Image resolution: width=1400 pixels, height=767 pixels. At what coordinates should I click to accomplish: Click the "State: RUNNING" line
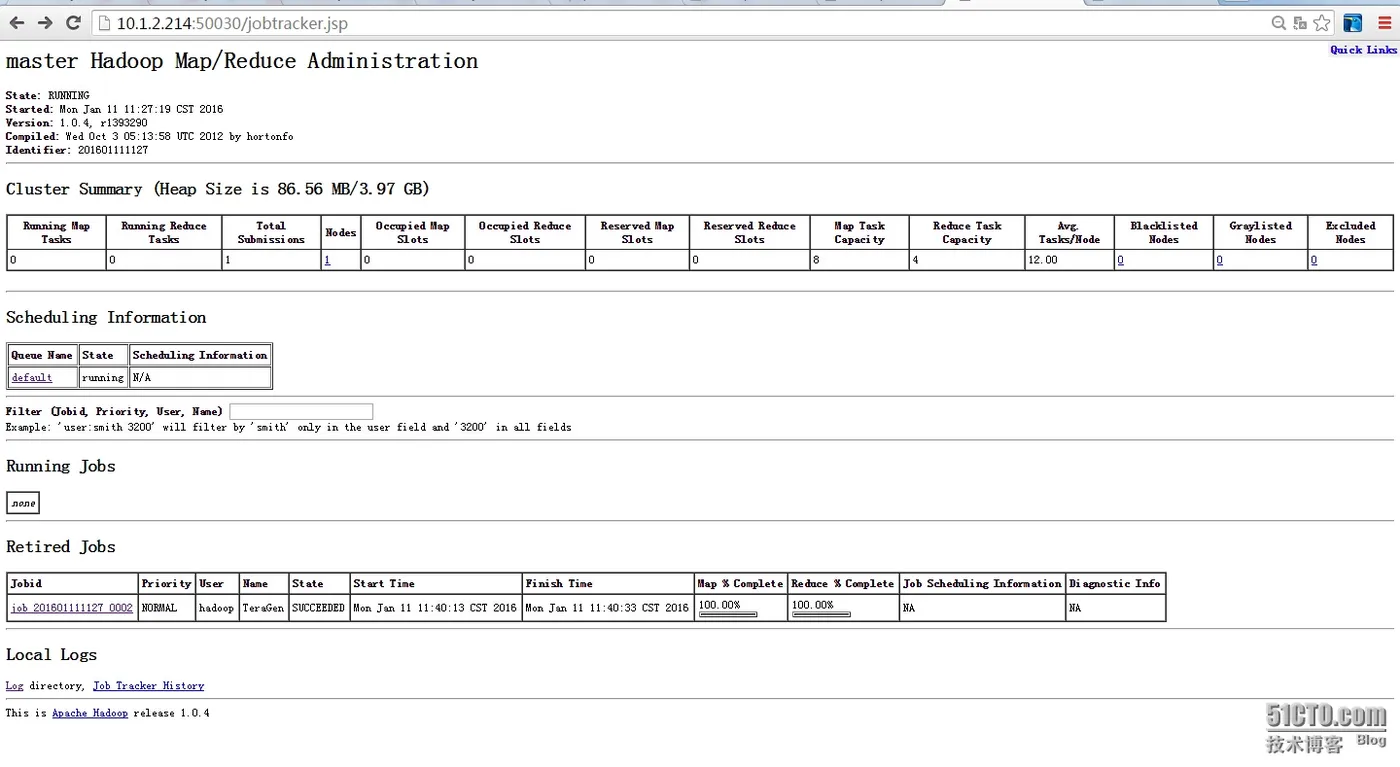coord(47,96)
